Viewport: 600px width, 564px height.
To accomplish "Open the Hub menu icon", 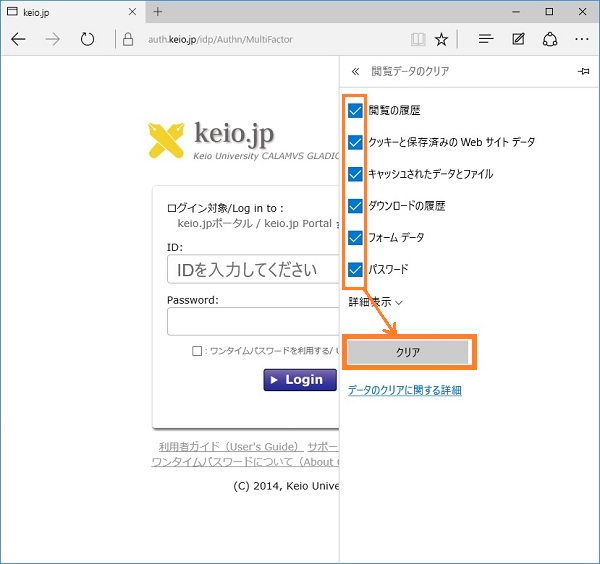I will point(486,40).
